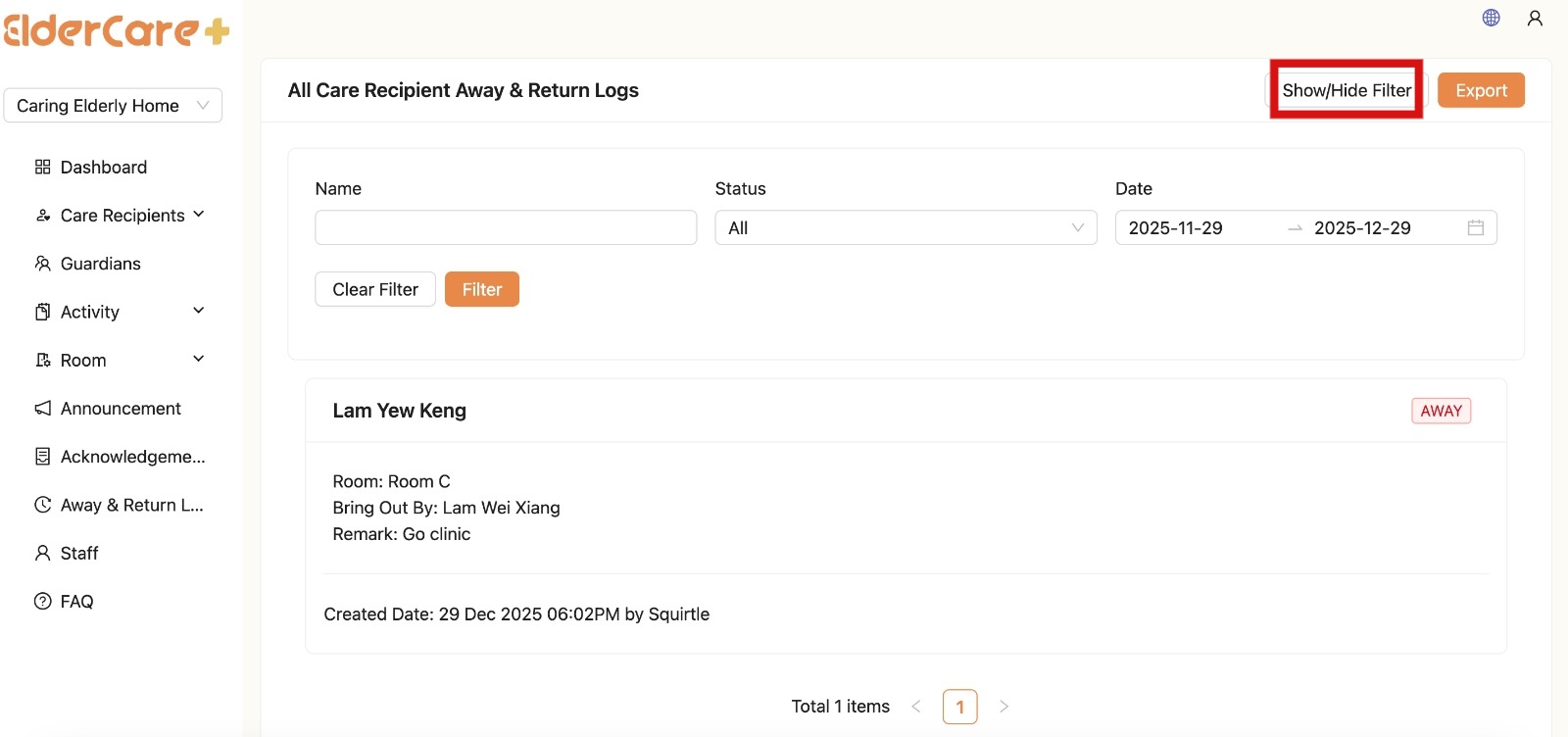Click the Lam Yew Keng record title
The height and width of the screenshot is (737, 1568).
tap(399, 411)
